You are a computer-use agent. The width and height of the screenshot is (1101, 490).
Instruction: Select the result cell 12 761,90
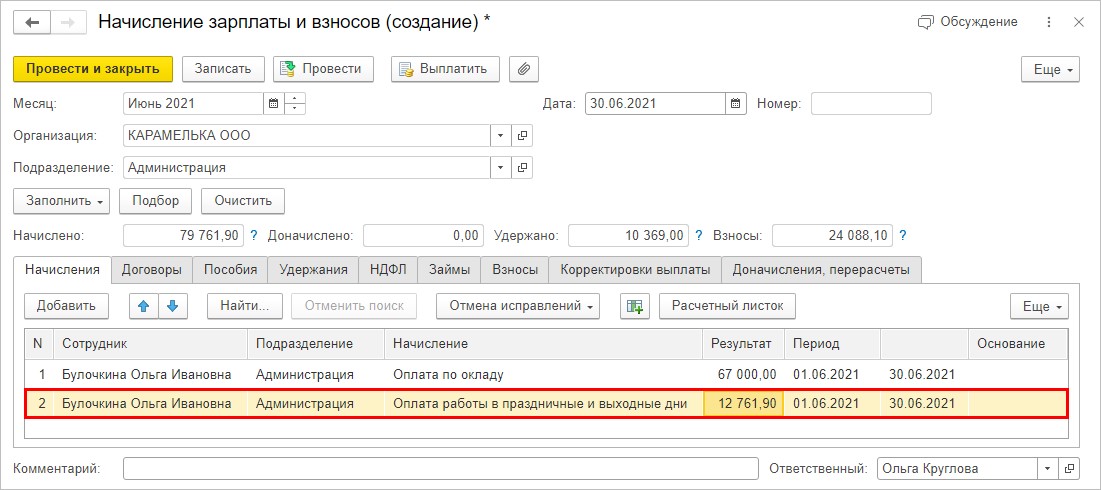[744, 404]
